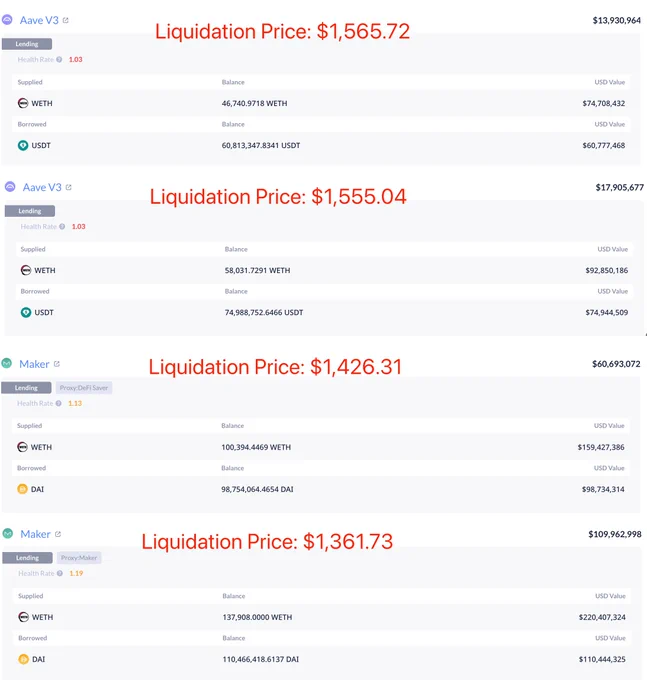Click Health Rate help icon showing 1.19
Viewport: 647px width, 680px height.
(60, 573)
